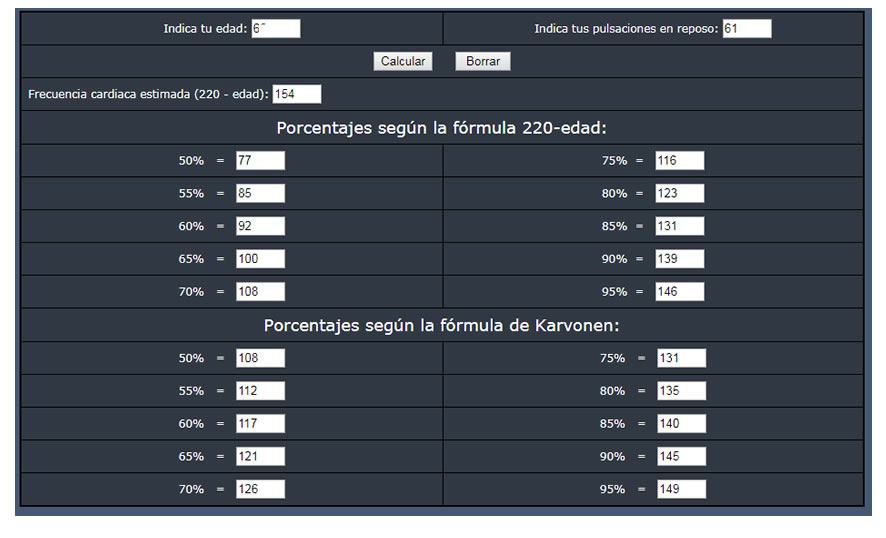
Task: Focus the Karvonen 85% field showing 140
Action: pos(681,424)
